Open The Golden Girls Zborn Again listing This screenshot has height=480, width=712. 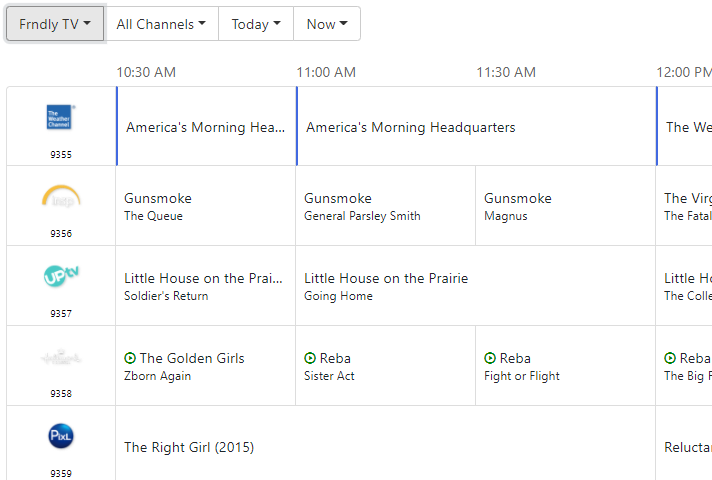(205, 366)
